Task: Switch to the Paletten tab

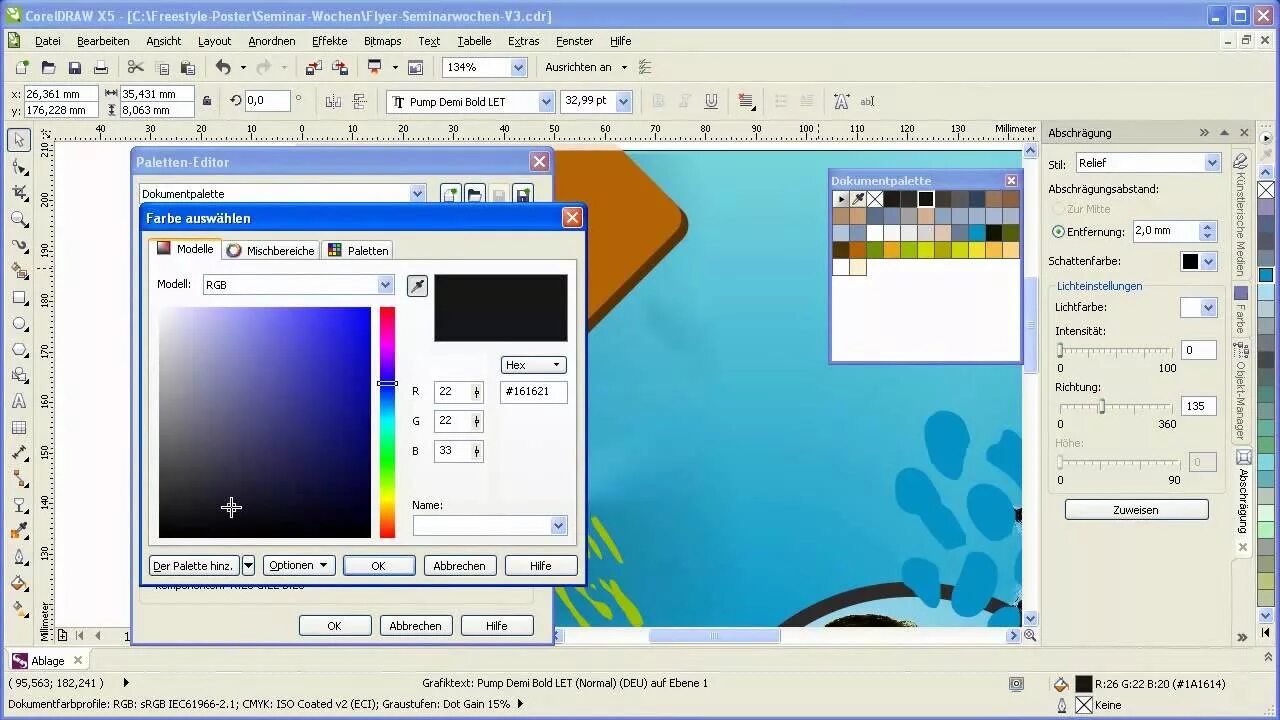Action: point(358,250)
